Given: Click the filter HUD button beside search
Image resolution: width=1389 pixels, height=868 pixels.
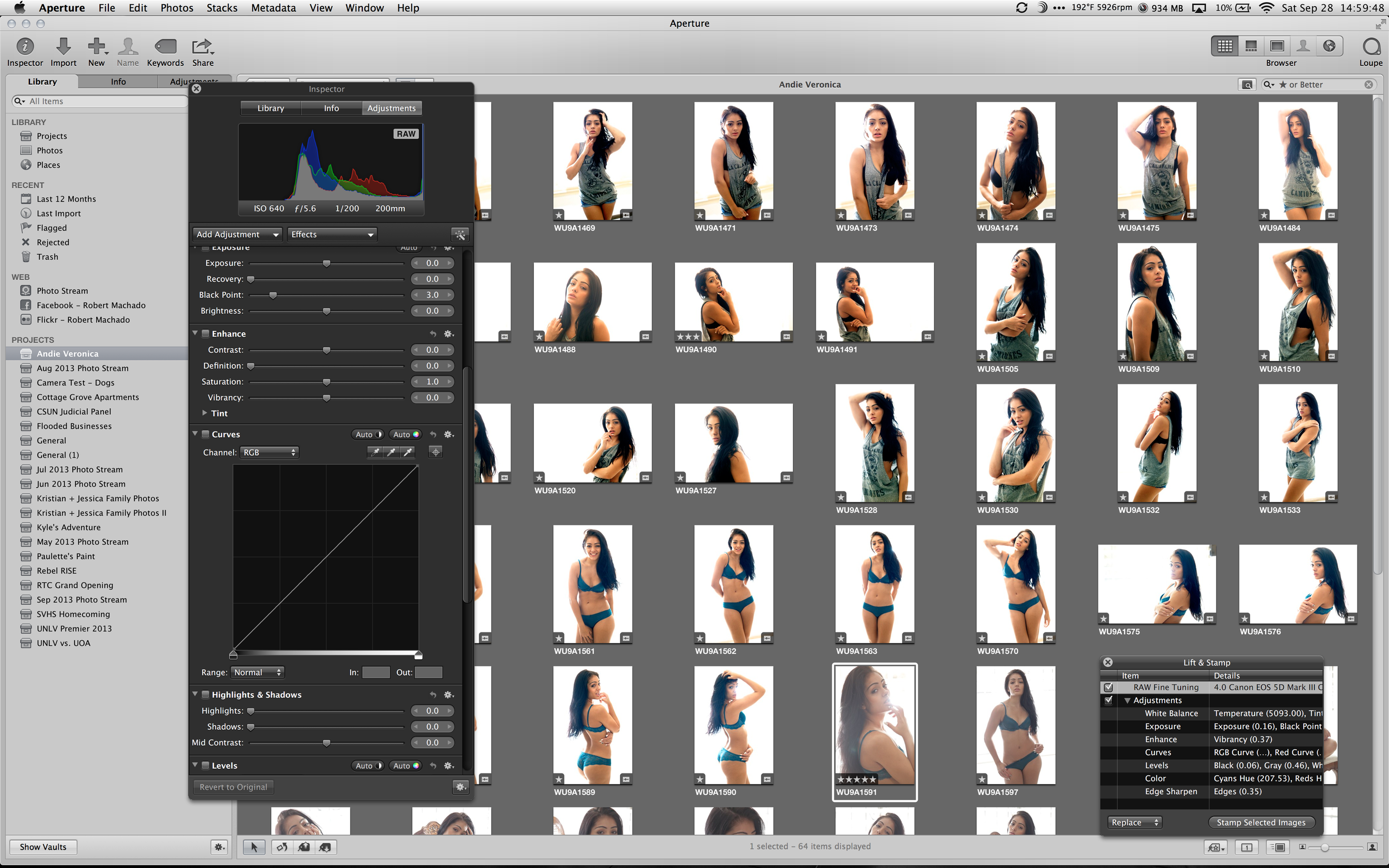Looking at the screenshot, I should [x=1247, y=84].
